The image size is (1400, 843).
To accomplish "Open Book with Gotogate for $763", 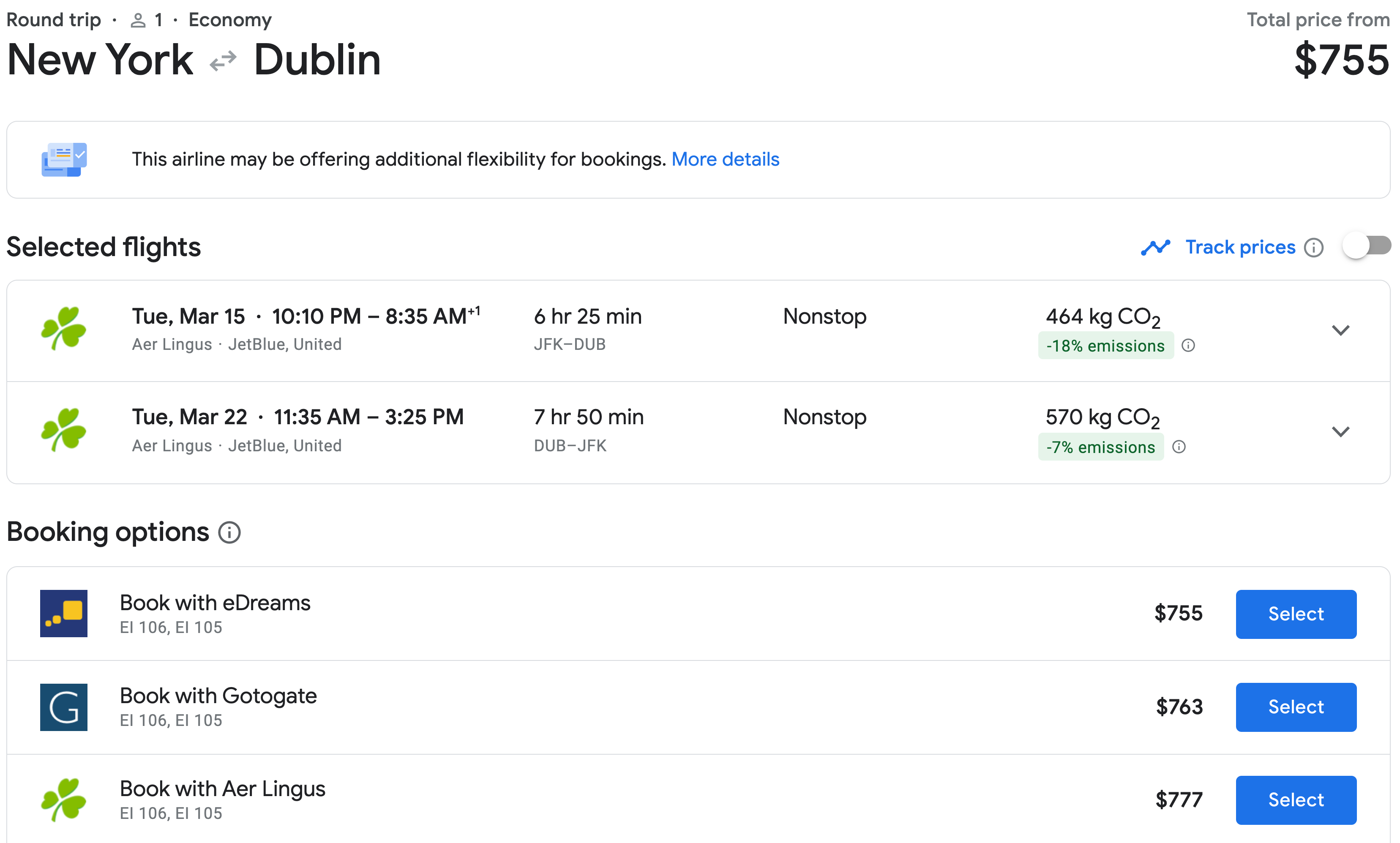I will pos(1297,706).
